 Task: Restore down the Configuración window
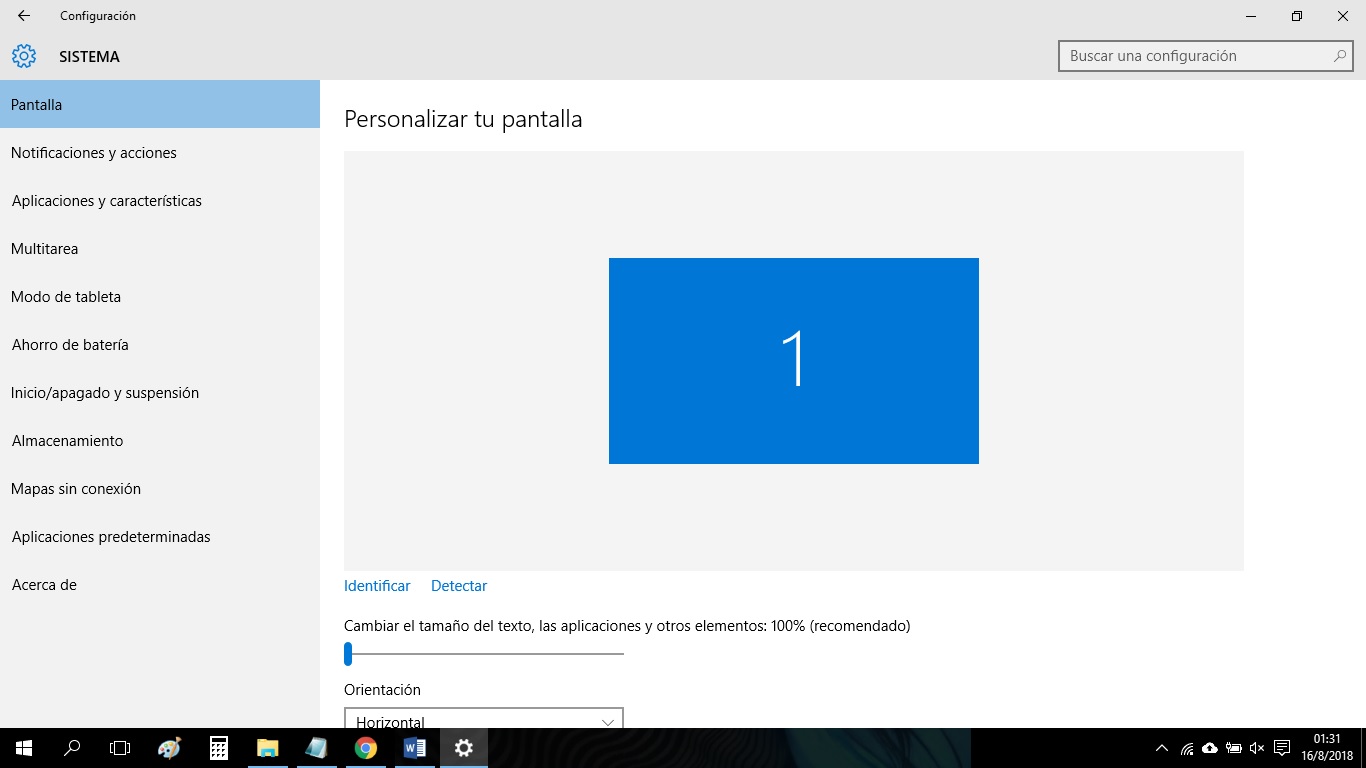point(1297,16)
